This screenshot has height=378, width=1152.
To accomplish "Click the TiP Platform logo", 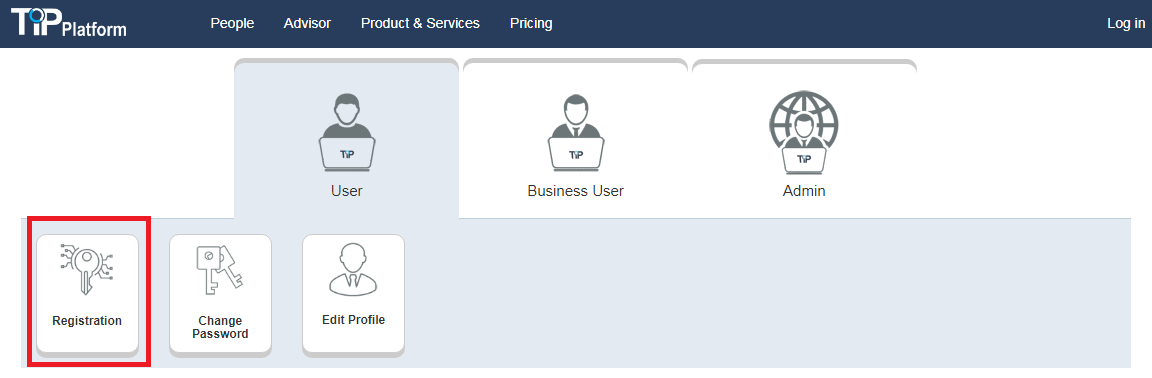I will pos(68,23).
